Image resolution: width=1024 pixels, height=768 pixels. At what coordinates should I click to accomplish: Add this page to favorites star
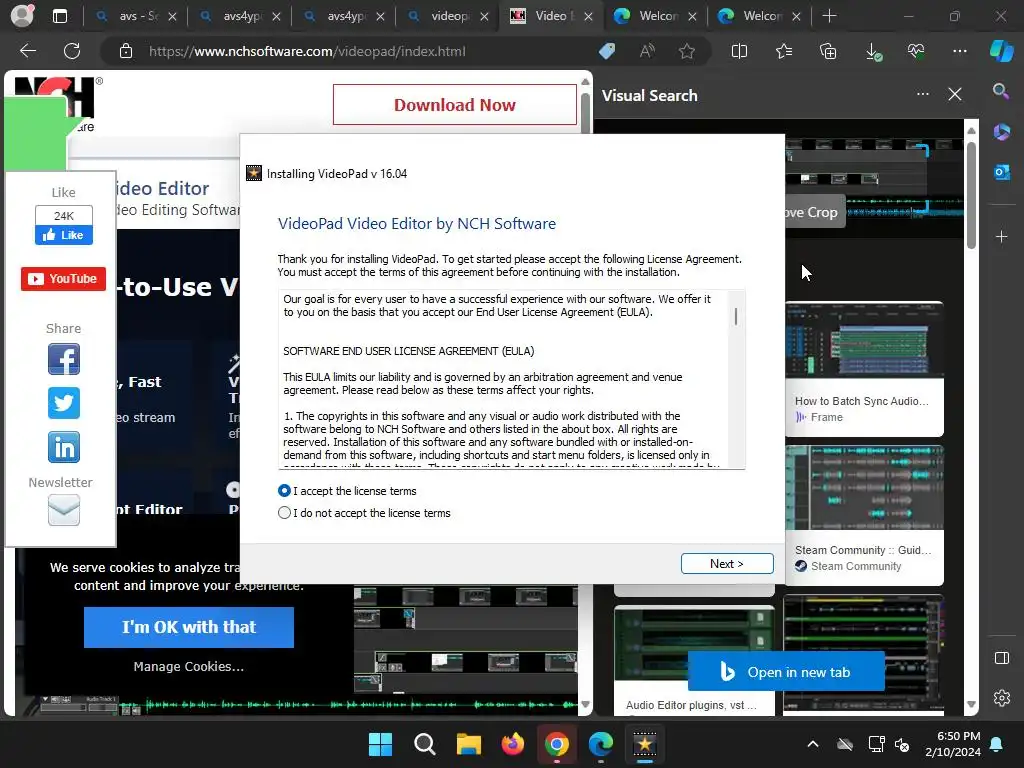point(686,51)
